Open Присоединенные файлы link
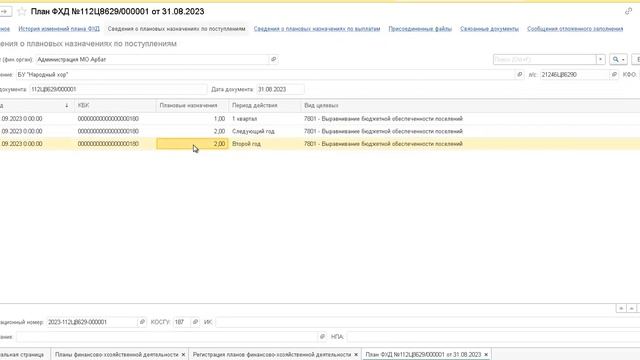 tap(420, 29)
